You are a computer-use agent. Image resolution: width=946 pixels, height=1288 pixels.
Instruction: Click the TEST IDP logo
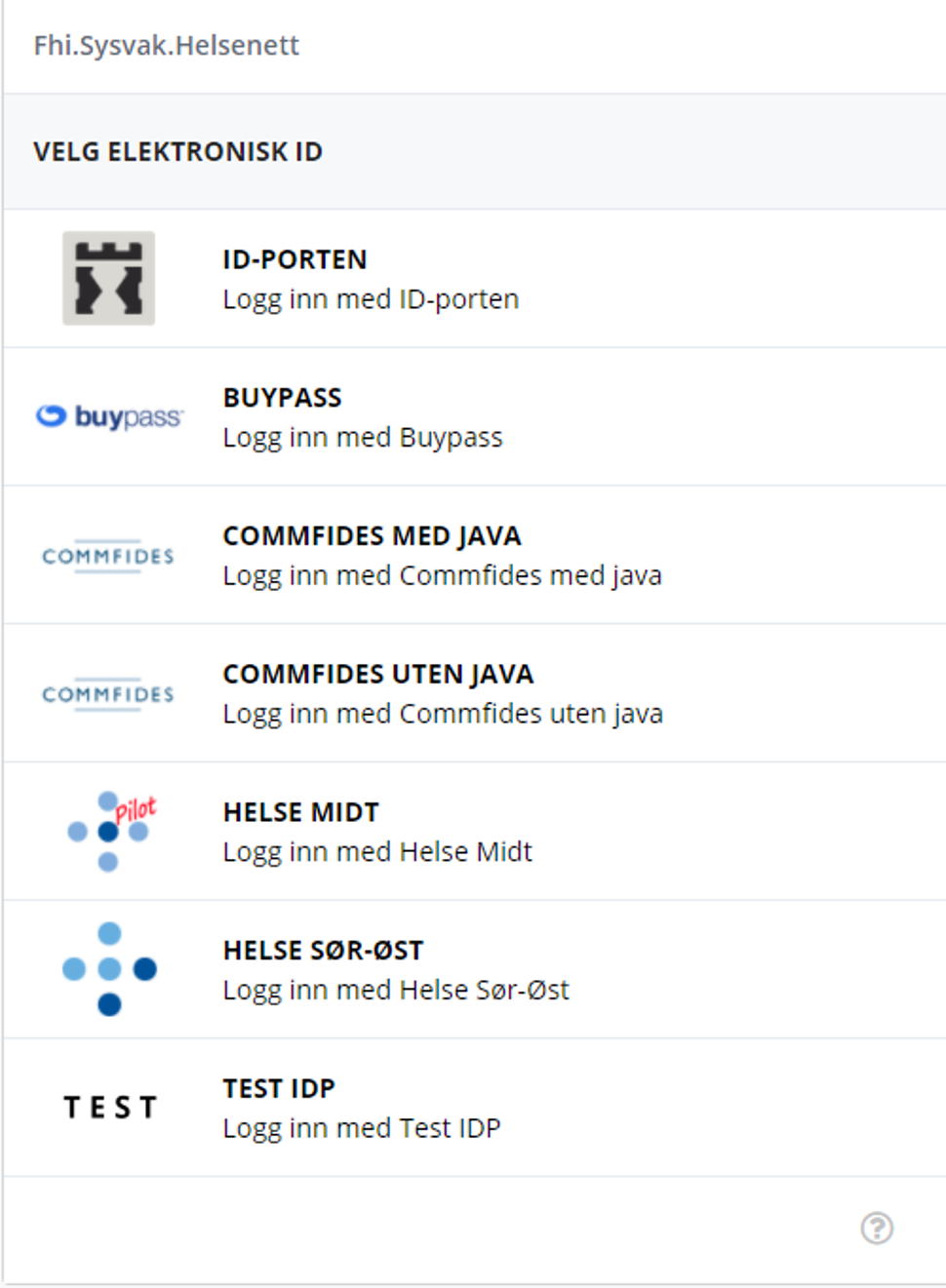pos(110,1108)
